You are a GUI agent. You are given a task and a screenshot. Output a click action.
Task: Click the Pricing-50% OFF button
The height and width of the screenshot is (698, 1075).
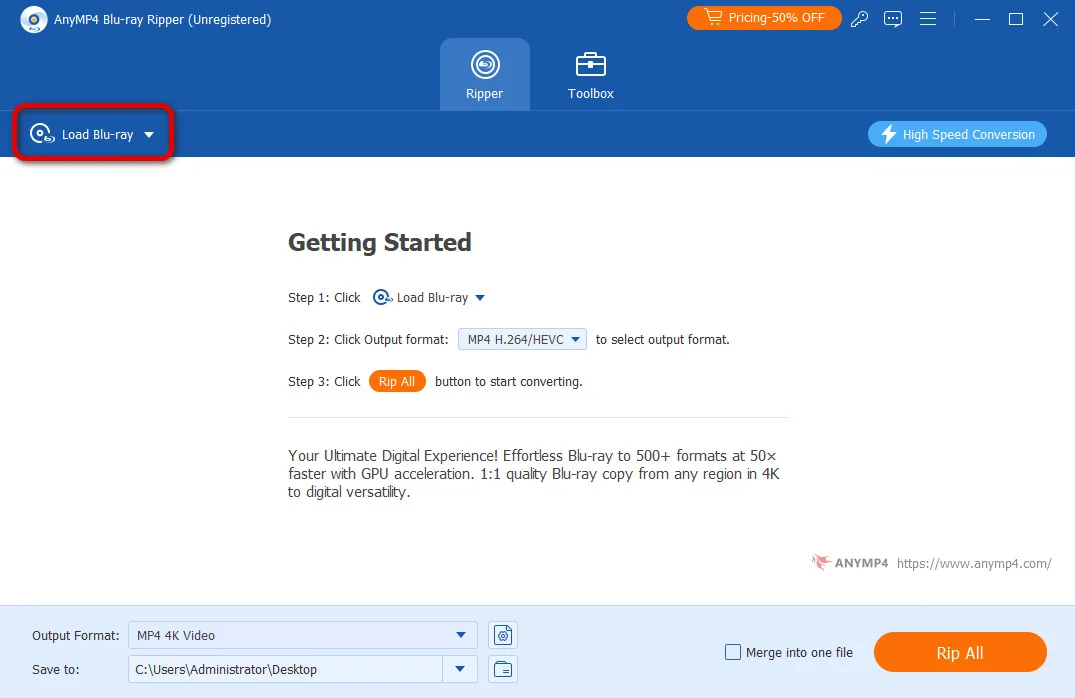click(764, 18)
